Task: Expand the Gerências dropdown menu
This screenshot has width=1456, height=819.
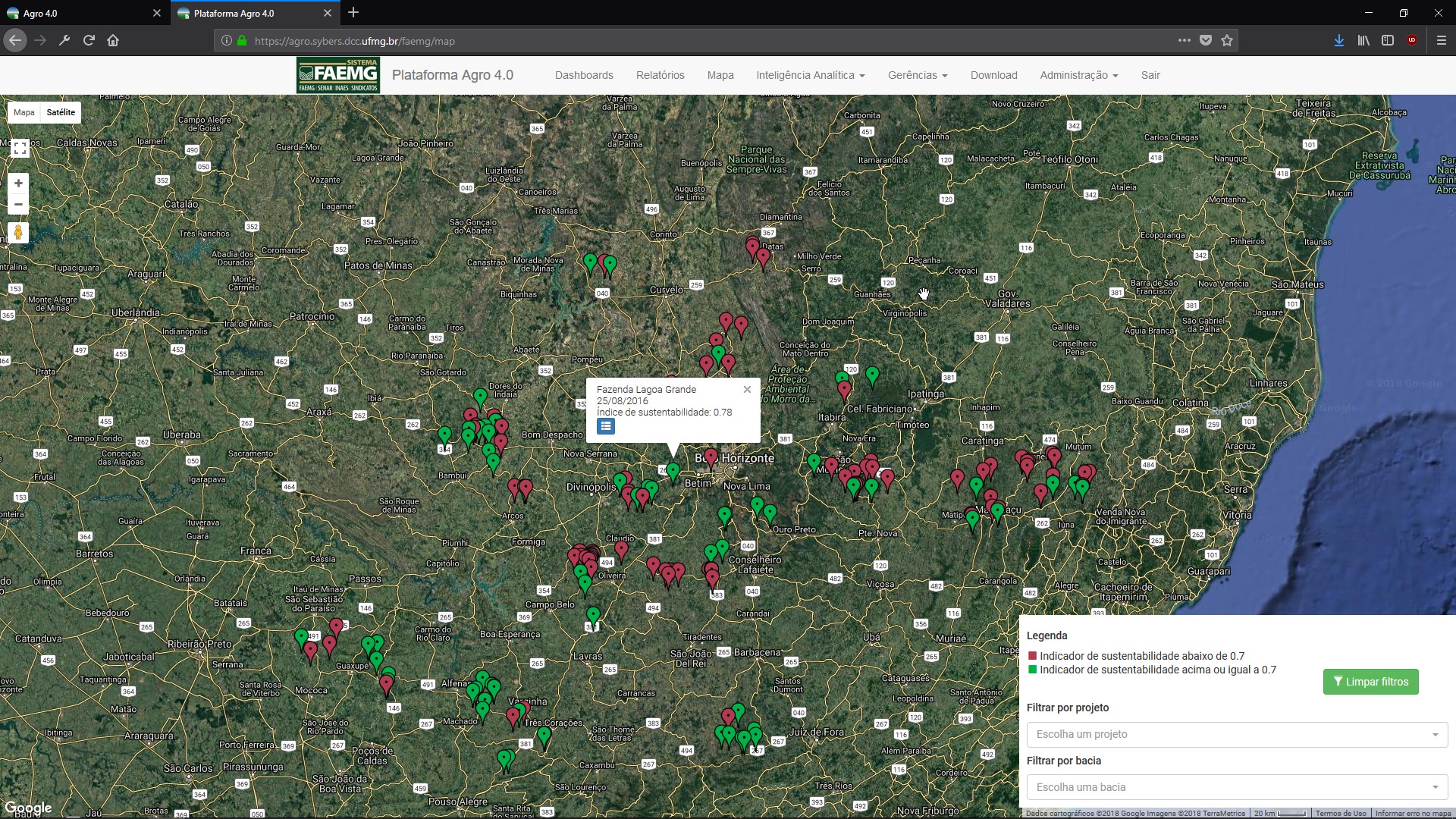Action: point(917,75)
